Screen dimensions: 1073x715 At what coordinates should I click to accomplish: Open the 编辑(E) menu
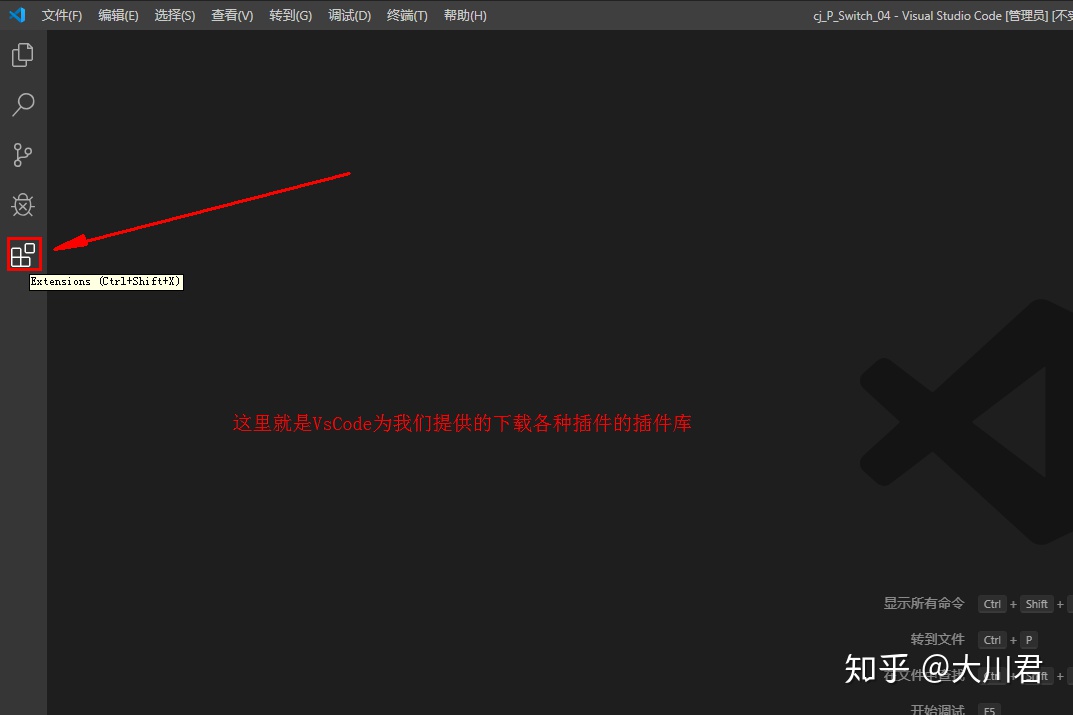pos(118,15)
